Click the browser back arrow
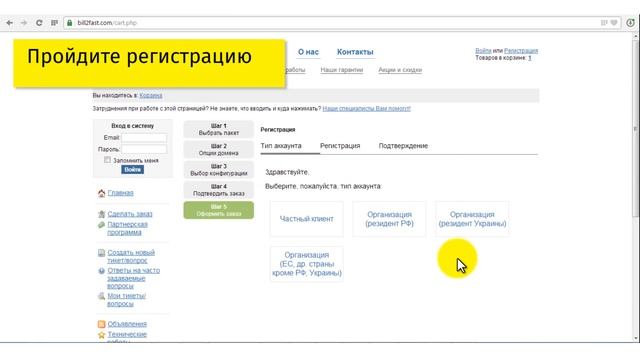Viewport: 640px width, 360px height. point(9,23)
